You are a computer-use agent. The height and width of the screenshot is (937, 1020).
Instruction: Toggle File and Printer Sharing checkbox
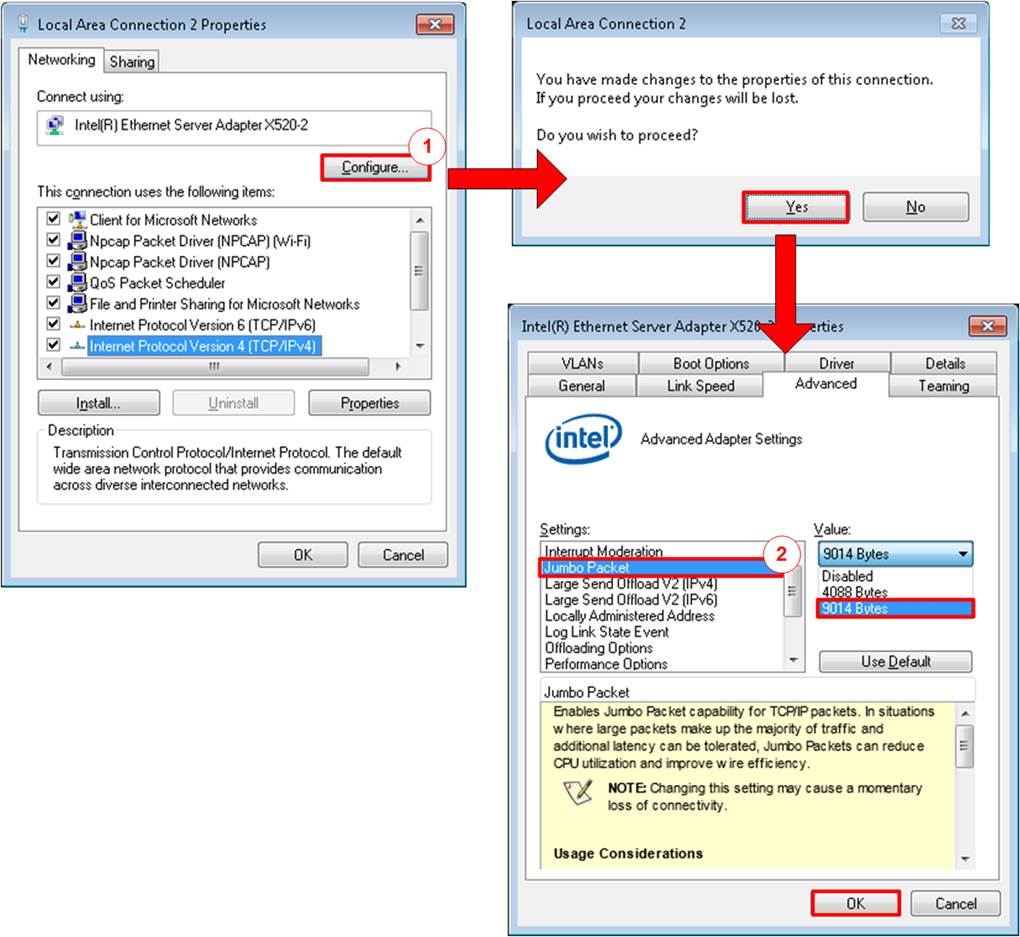(53, 303)
